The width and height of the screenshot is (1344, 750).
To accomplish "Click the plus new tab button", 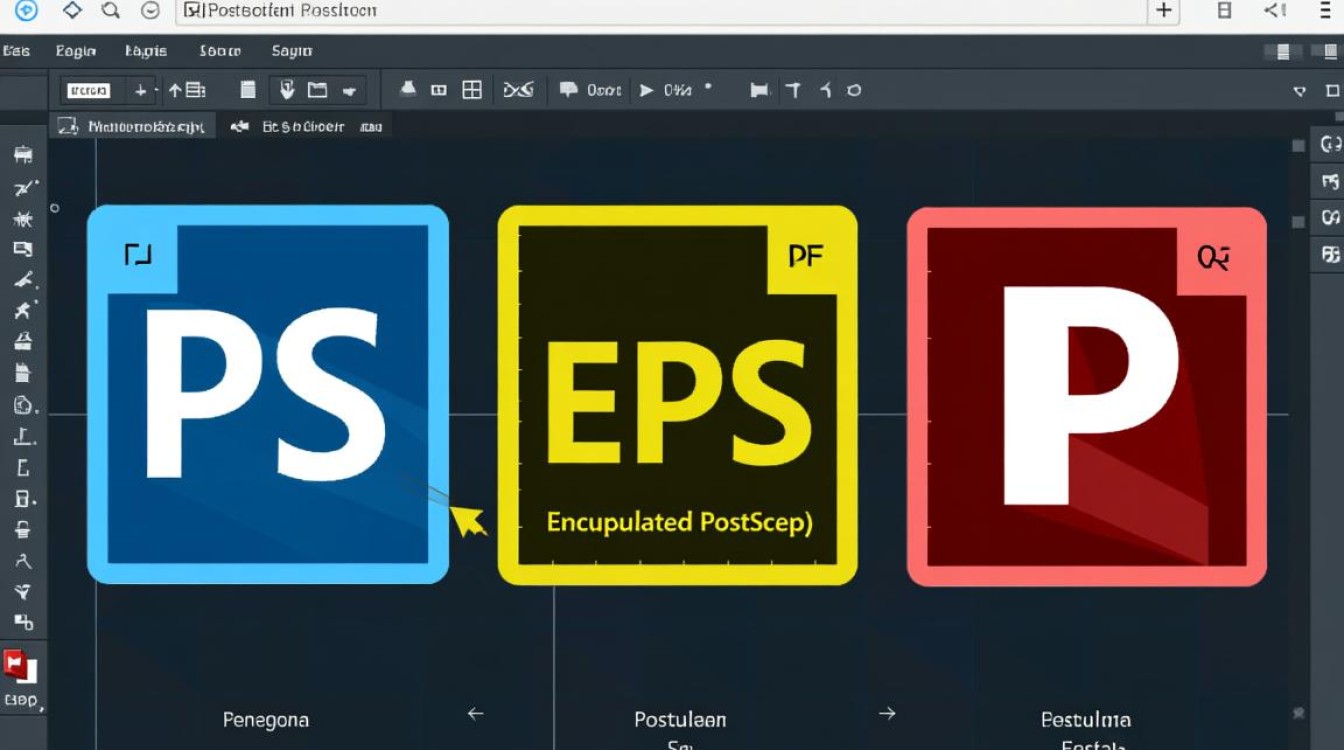I will click(1163, 11).
